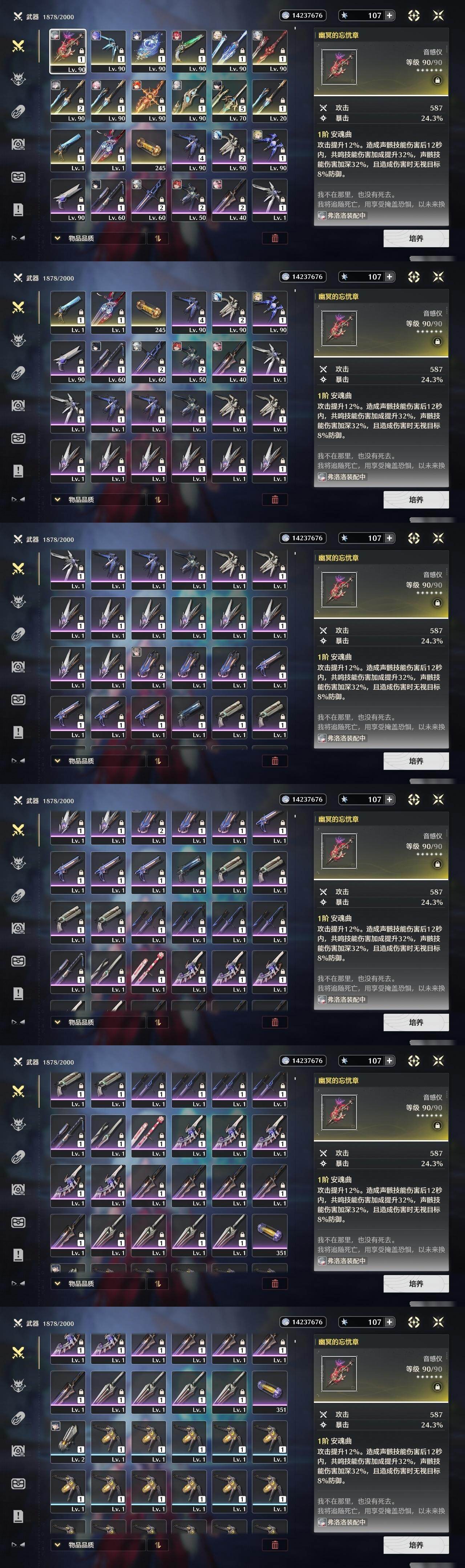
Task: Click the plus icon beside 107 in topmost view
Action: pyautogui.click(x=389, y=15)
